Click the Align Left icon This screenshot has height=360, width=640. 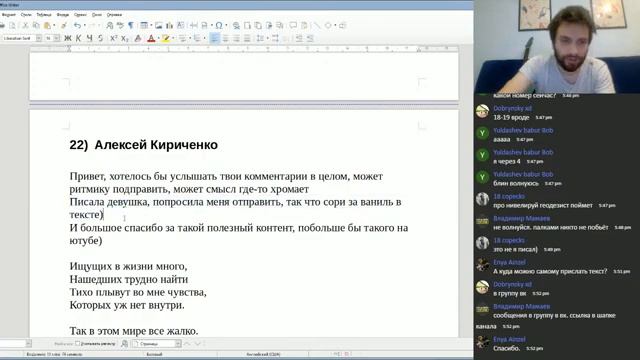click(214, 38)
